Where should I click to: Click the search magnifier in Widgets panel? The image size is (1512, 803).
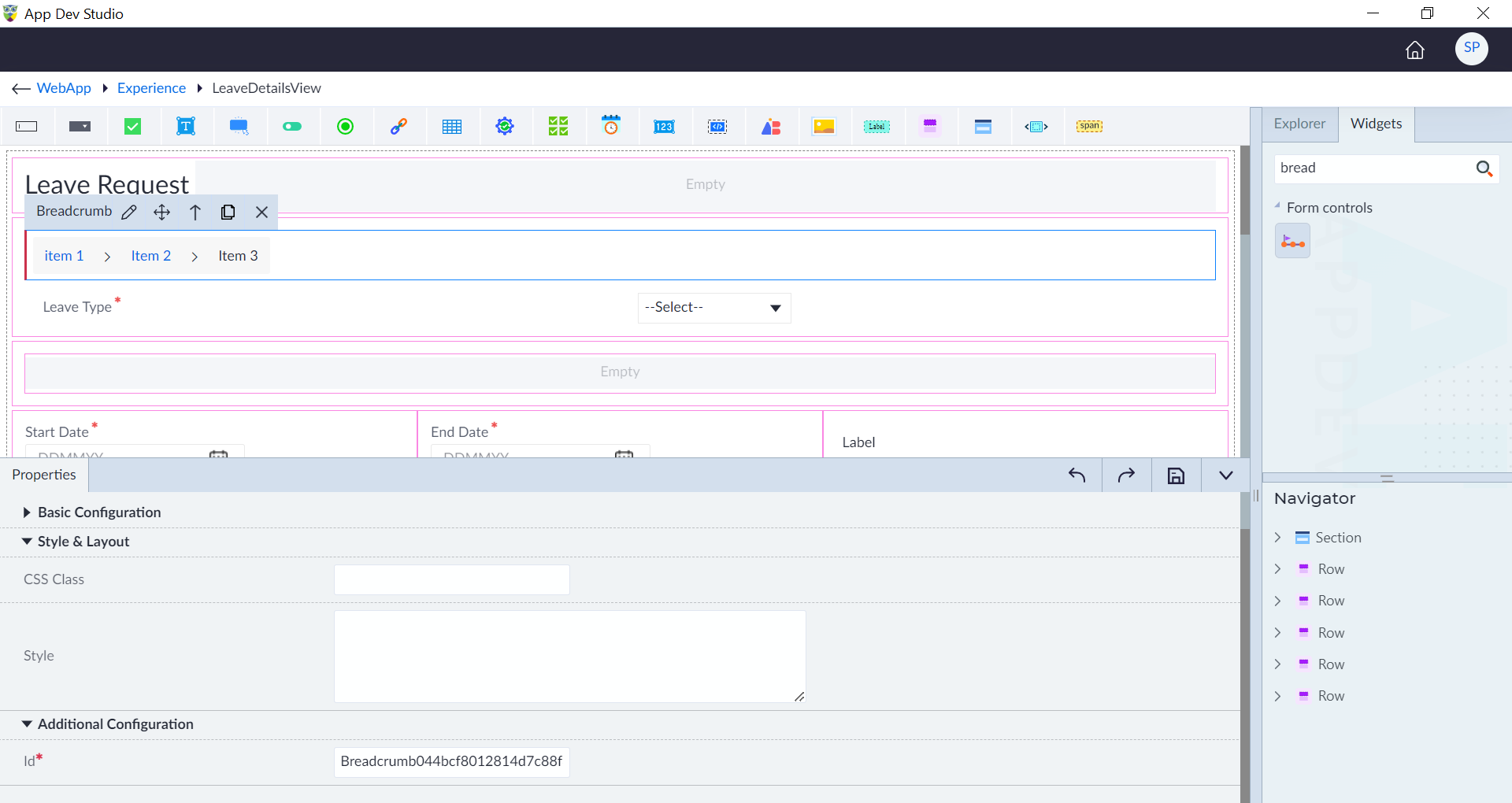(x=1484, y=168)
